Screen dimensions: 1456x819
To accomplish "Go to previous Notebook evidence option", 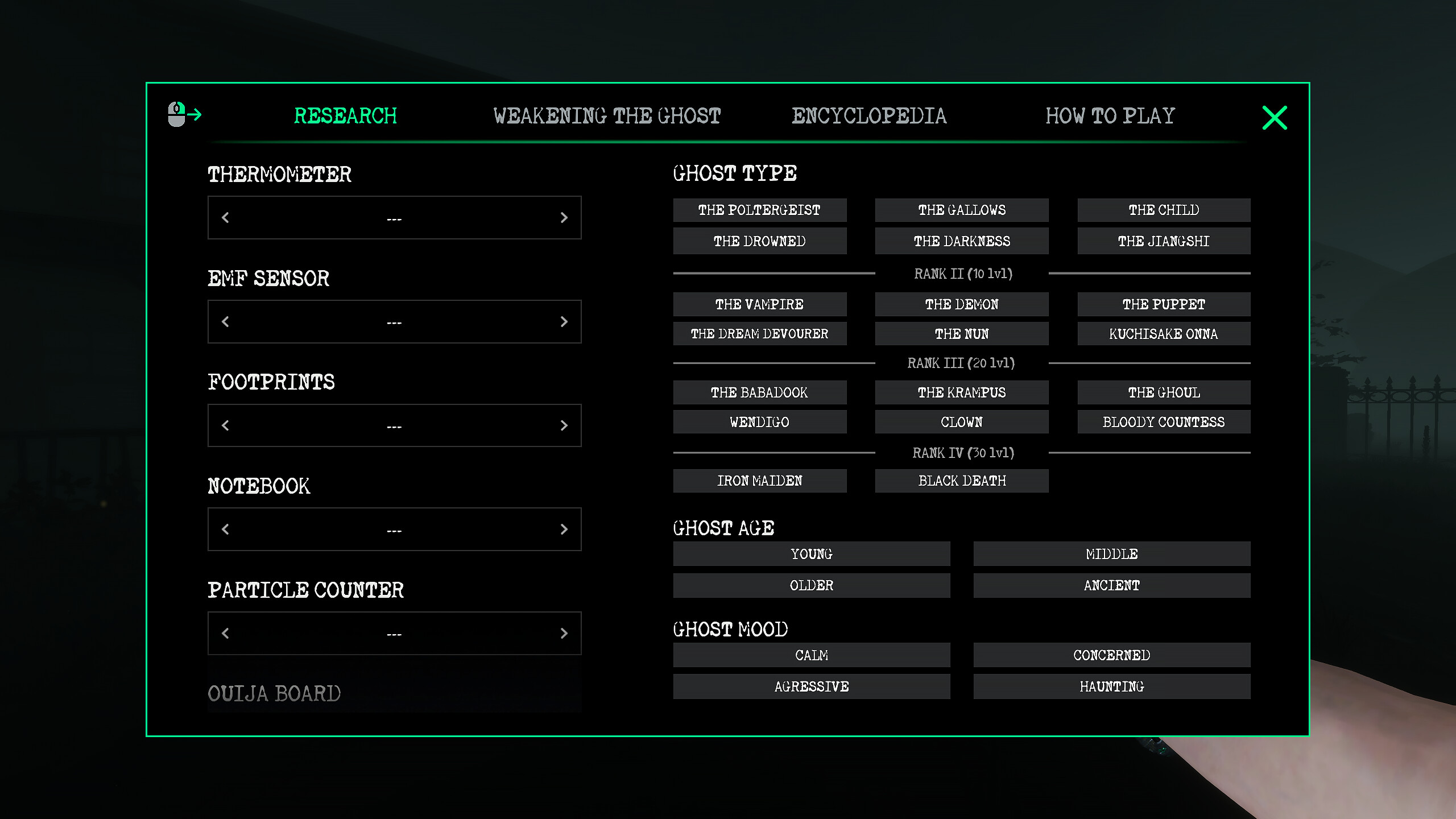I will (226, 529).
